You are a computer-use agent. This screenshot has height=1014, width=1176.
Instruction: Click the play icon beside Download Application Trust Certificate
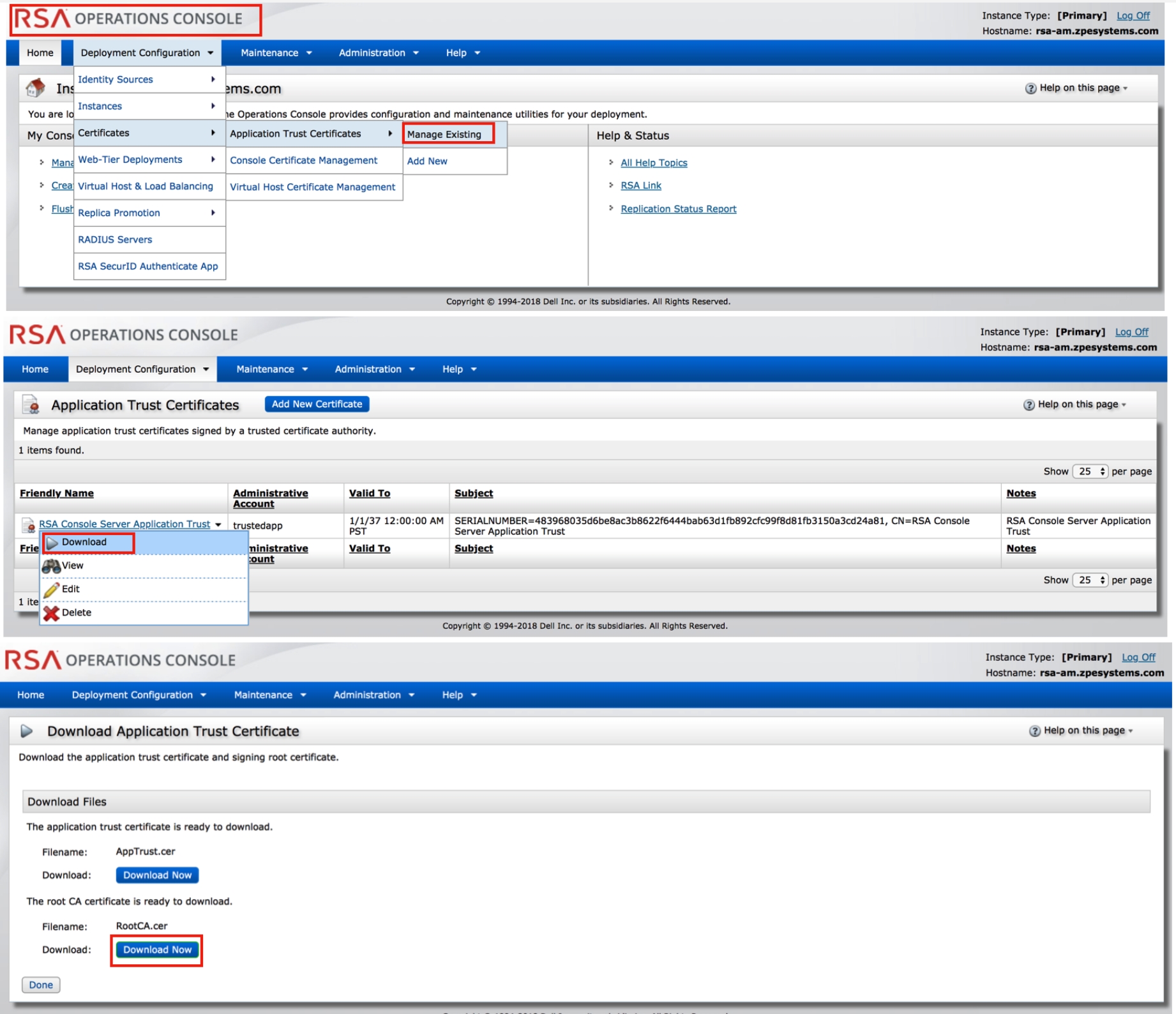(27, 731)
